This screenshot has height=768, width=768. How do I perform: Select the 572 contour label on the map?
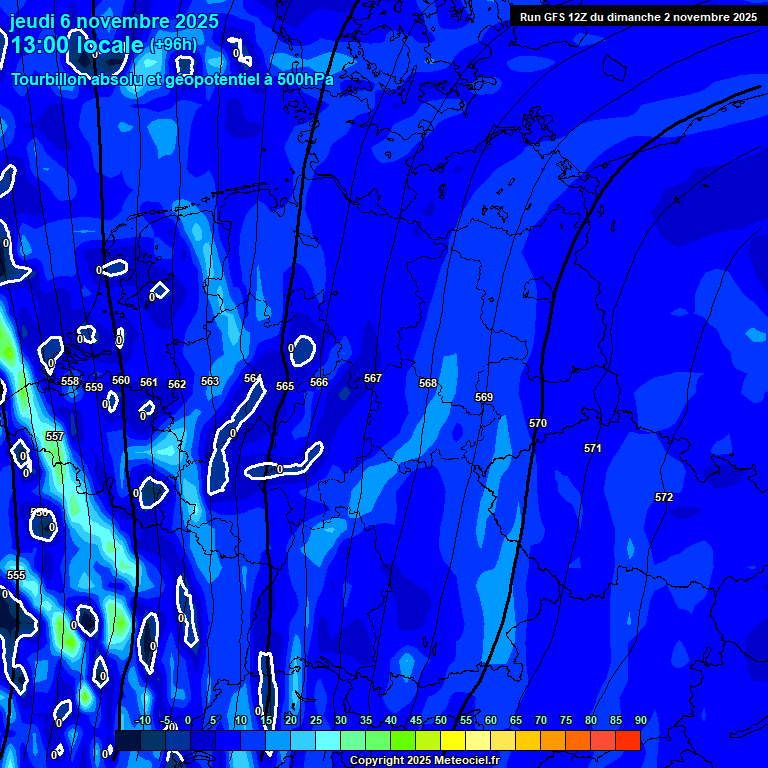[x=664, y=497]
